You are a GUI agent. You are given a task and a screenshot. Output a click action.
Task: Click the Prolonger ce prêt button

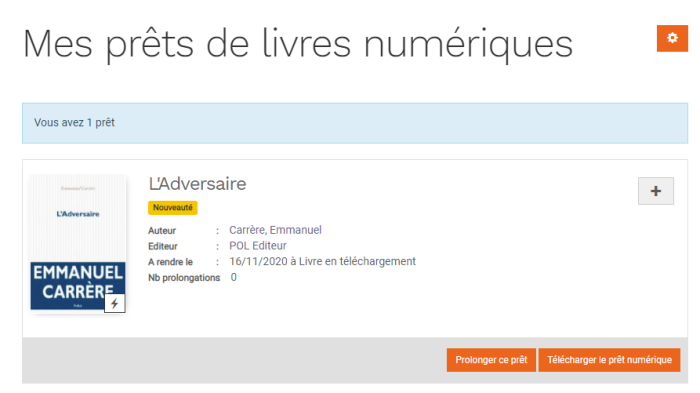491,360
